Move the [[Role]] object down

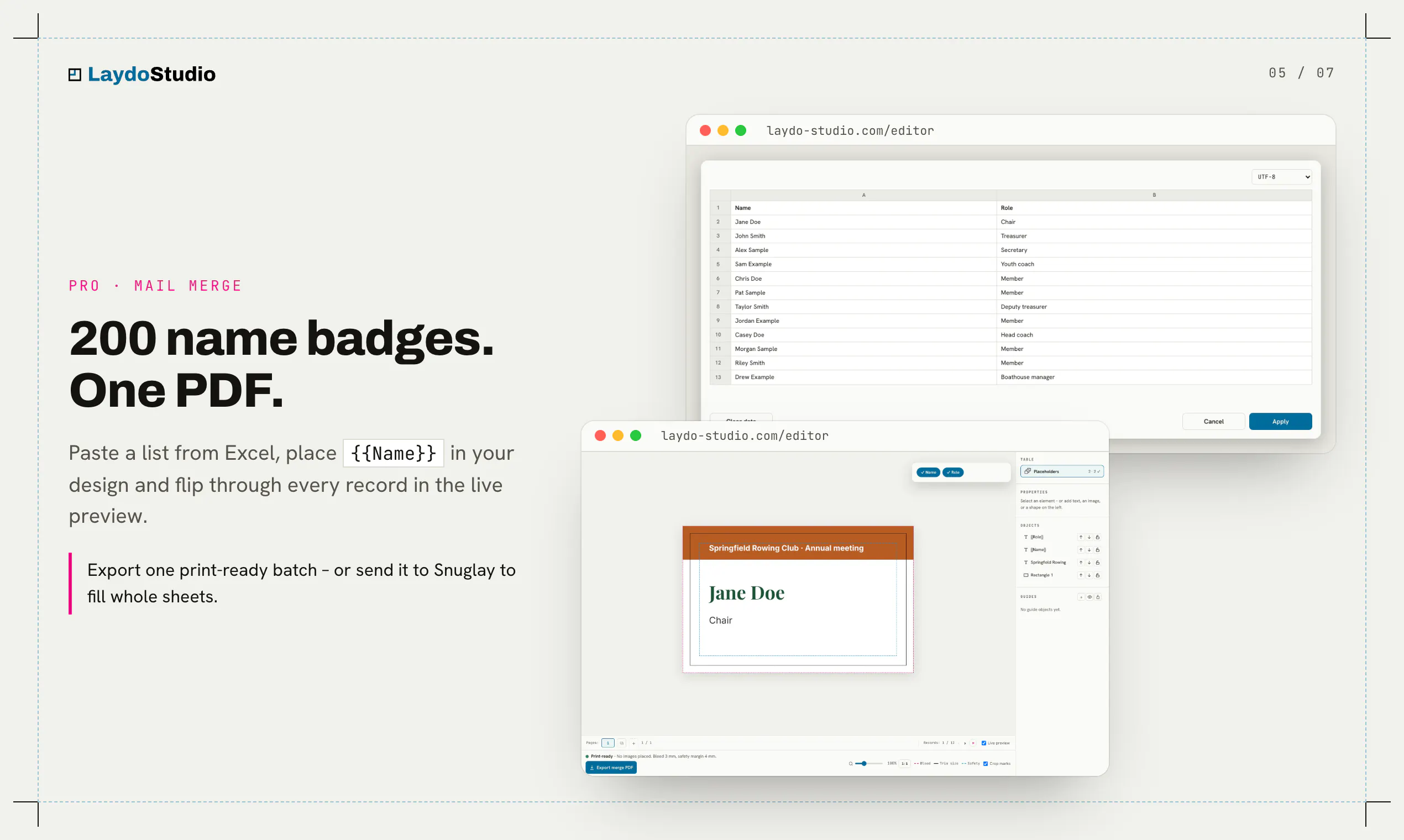tap(1089, 537)
